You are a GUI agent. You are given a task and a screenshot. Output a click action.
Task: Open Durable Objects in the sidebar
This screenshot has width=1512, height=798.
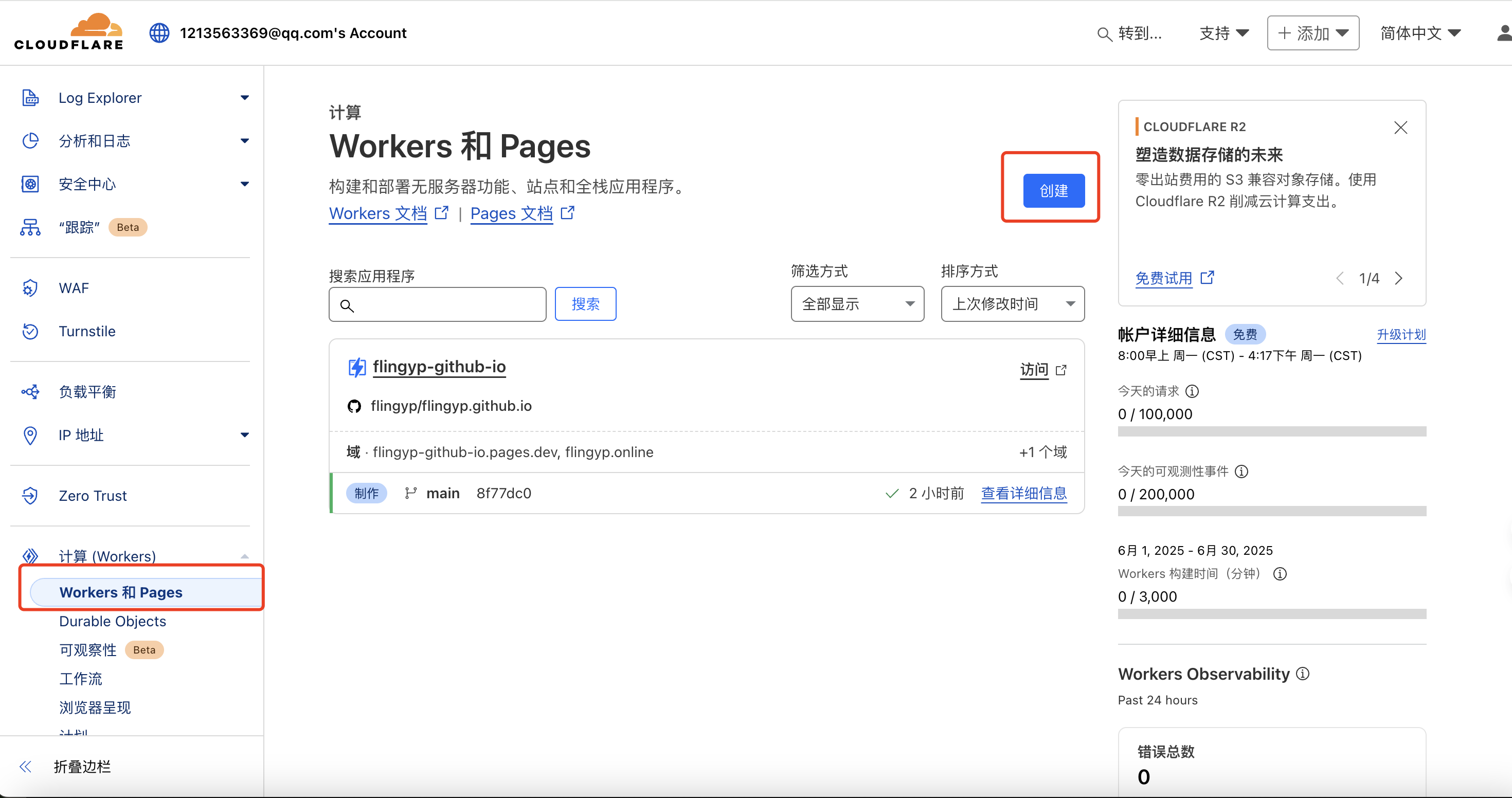(x=112, y=622)
